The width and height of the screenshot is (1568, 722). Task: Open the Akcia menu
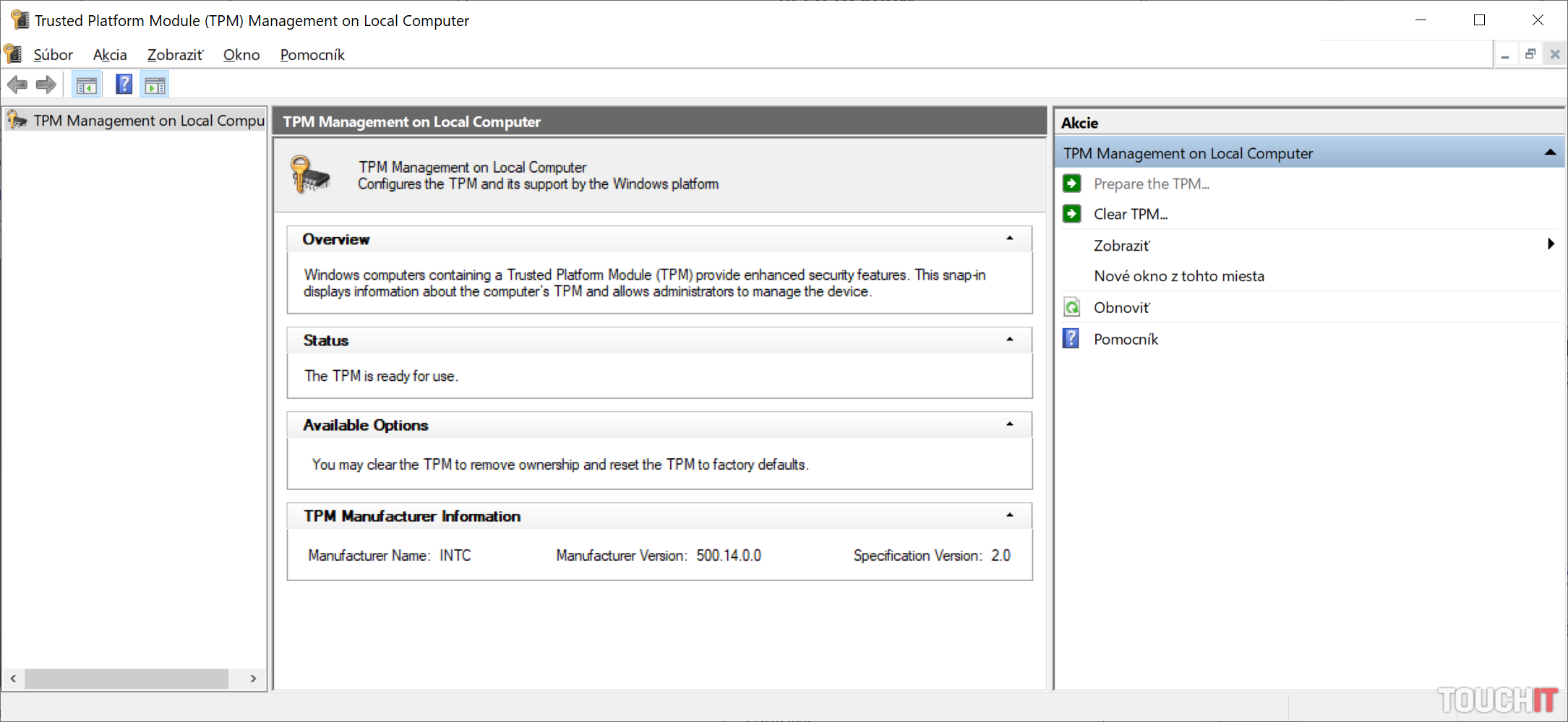[110, 55]
